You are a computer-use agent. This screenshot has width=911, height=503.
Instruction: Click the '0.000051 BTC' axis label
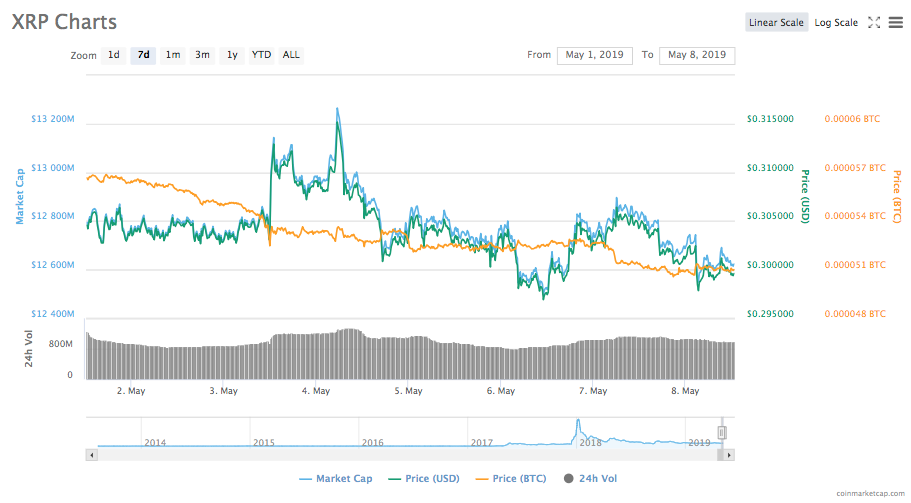tap(855, 265)
